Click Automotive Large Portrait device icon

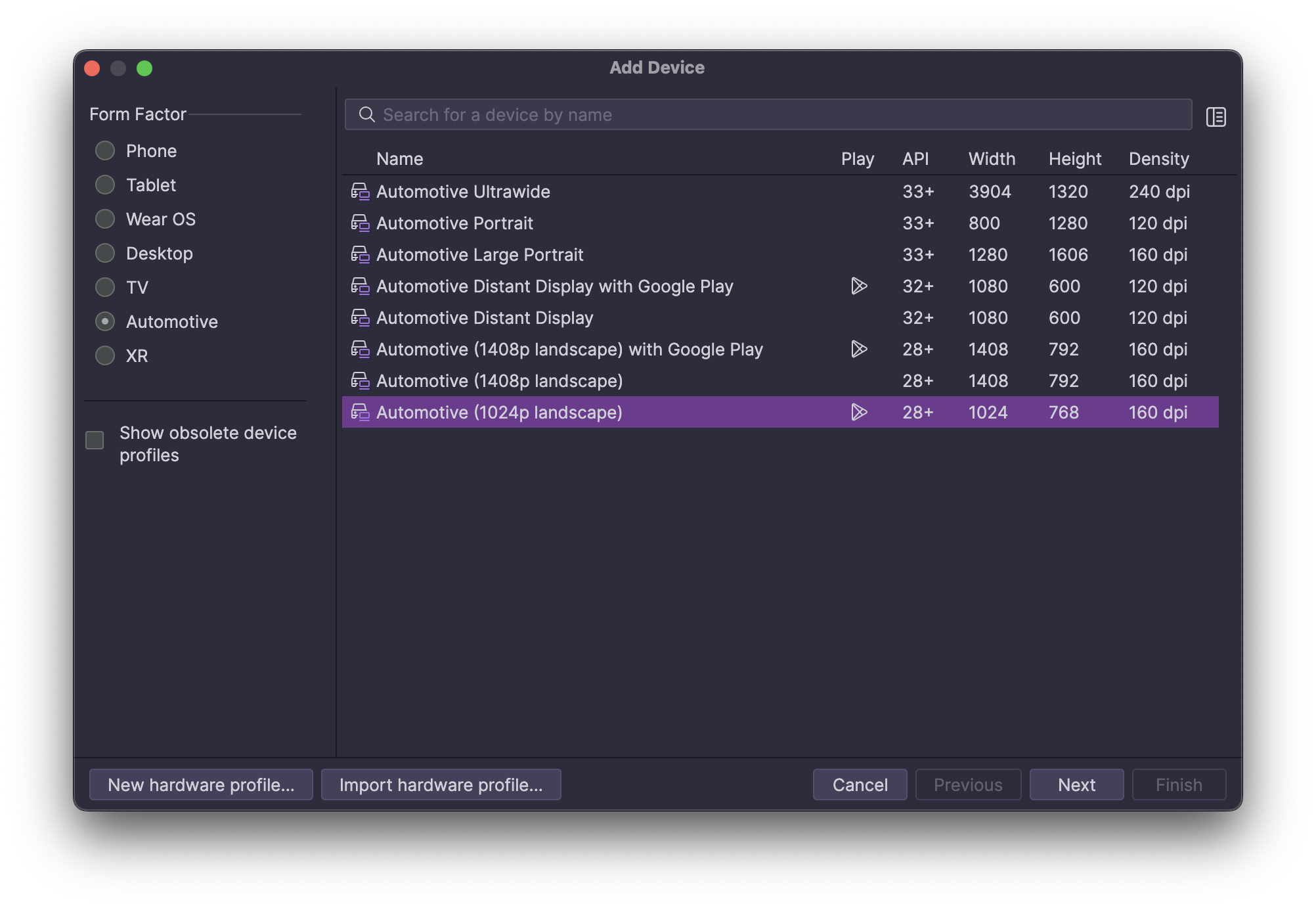360,255
